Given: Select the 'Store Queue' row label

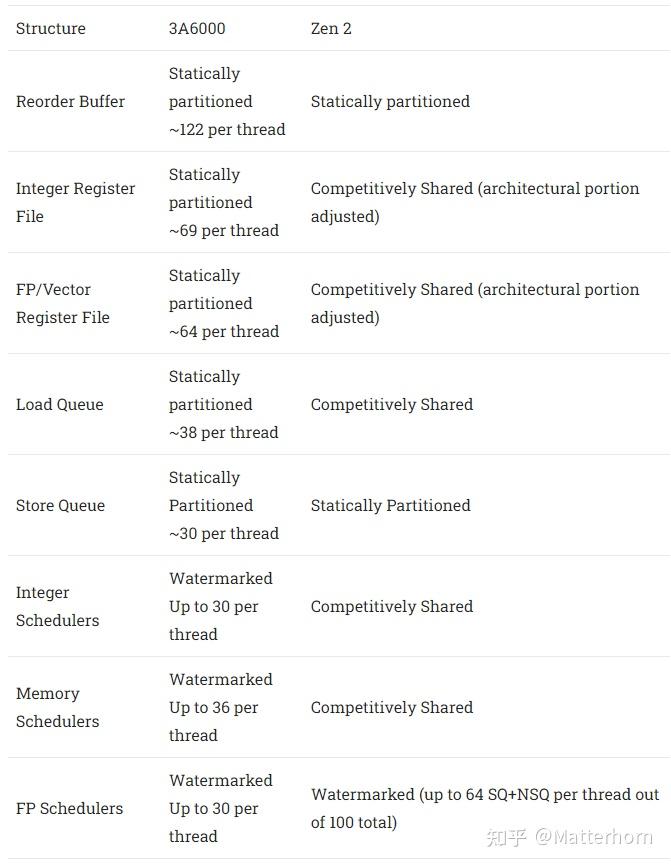Looking at the screenshot, I should point(60,505).
